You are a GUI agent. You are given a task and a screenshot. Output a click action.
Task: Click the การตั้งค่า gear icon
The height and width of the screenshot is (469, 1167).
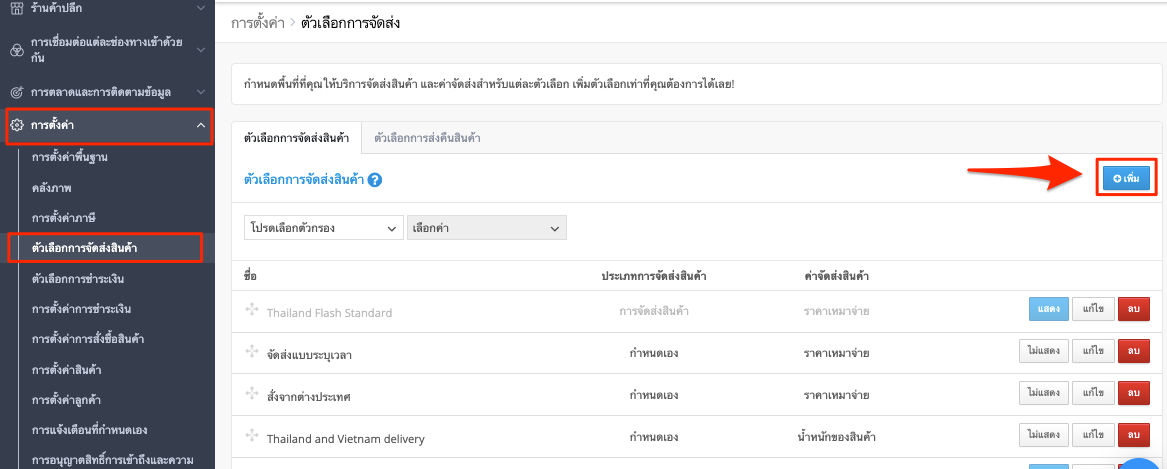pos(17,126)
